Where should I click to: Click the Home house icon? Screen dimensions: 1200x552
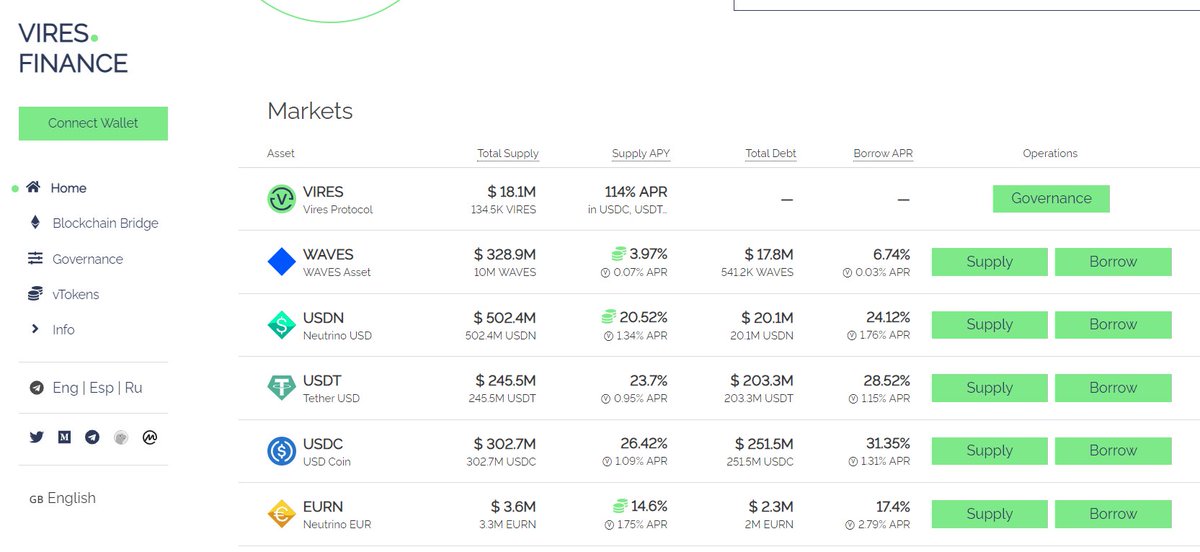point(34,187)
